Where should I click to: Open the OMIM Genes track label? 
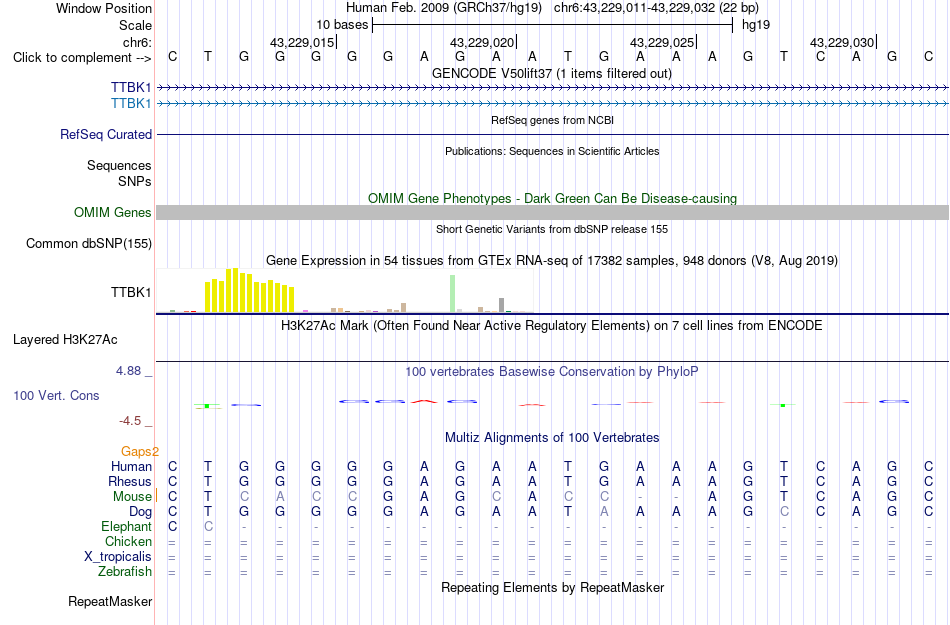tap(112, 213)
